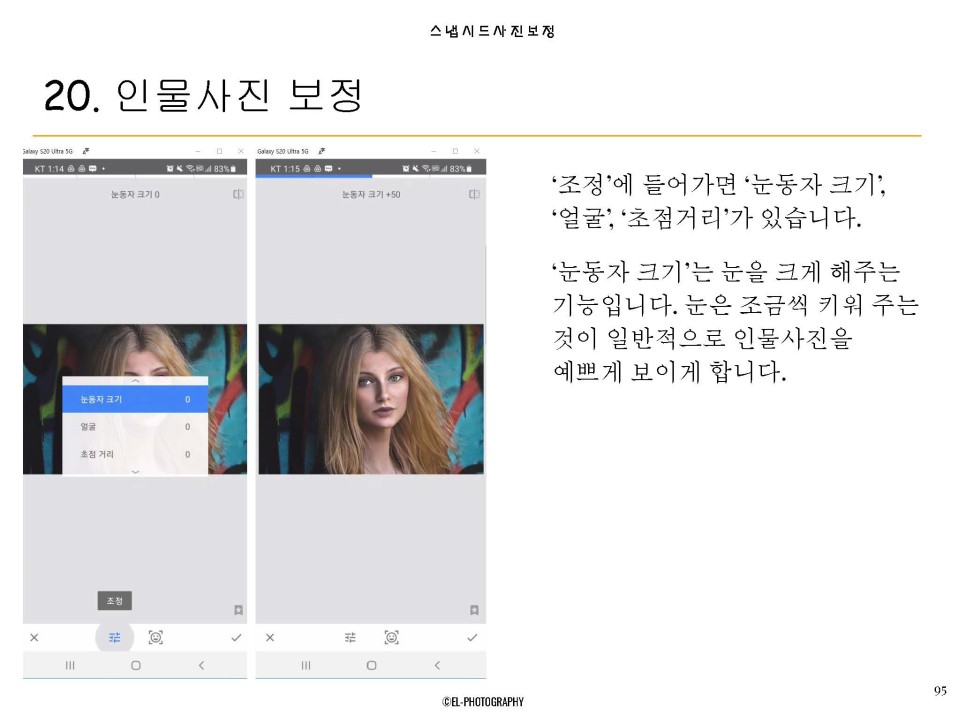This screenshot has width=966, height=725.
Task: Cancel edit with X in left phone
Action: (34, 638)
